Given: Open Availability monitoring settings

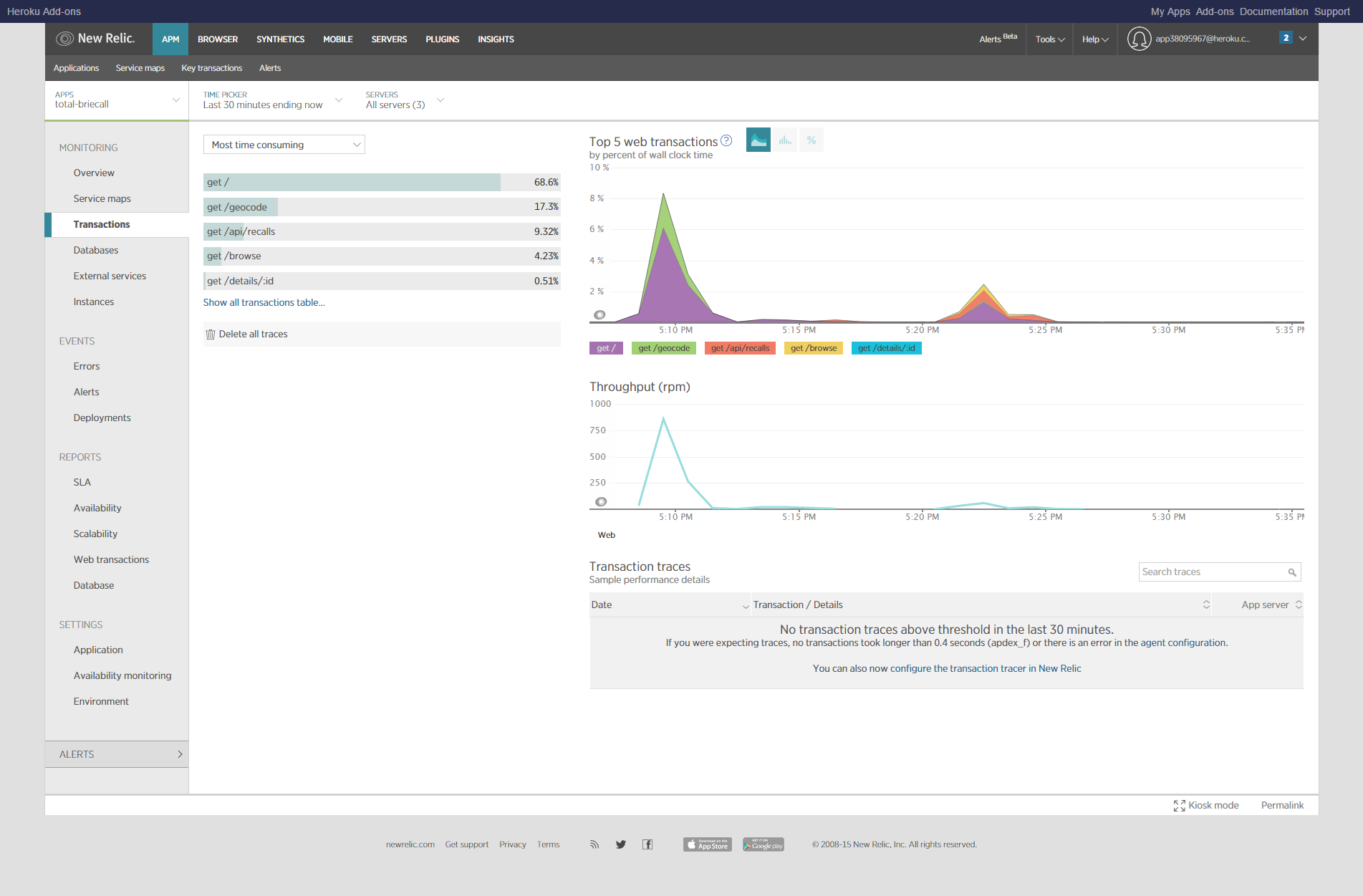Looking at the screenshot, I should [x=122, y=676].
